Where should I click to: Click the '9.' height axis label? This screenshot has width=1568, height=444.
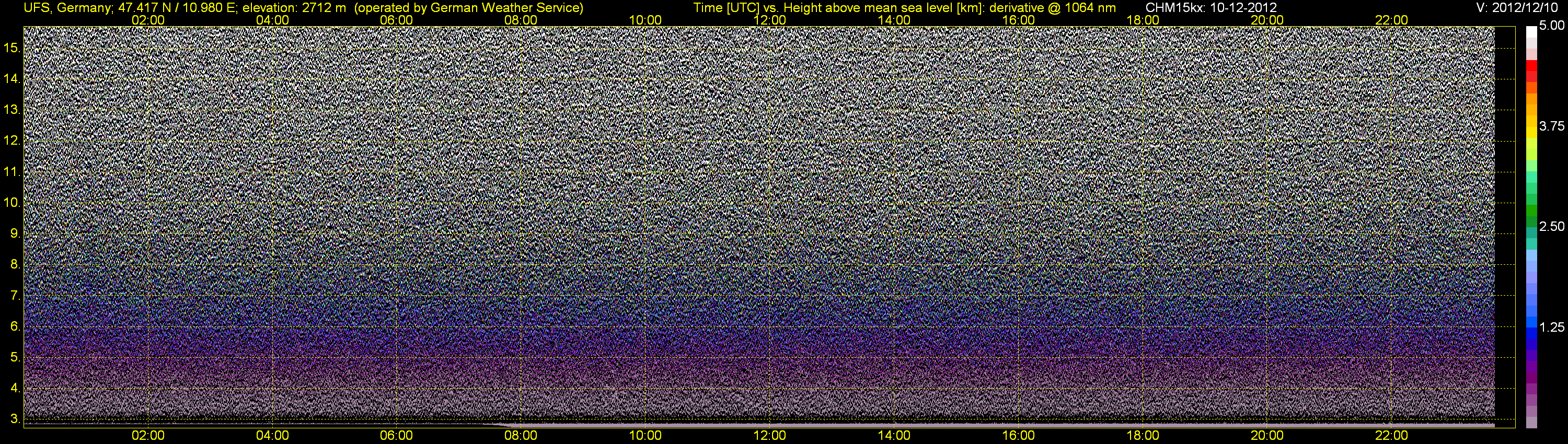15,234
